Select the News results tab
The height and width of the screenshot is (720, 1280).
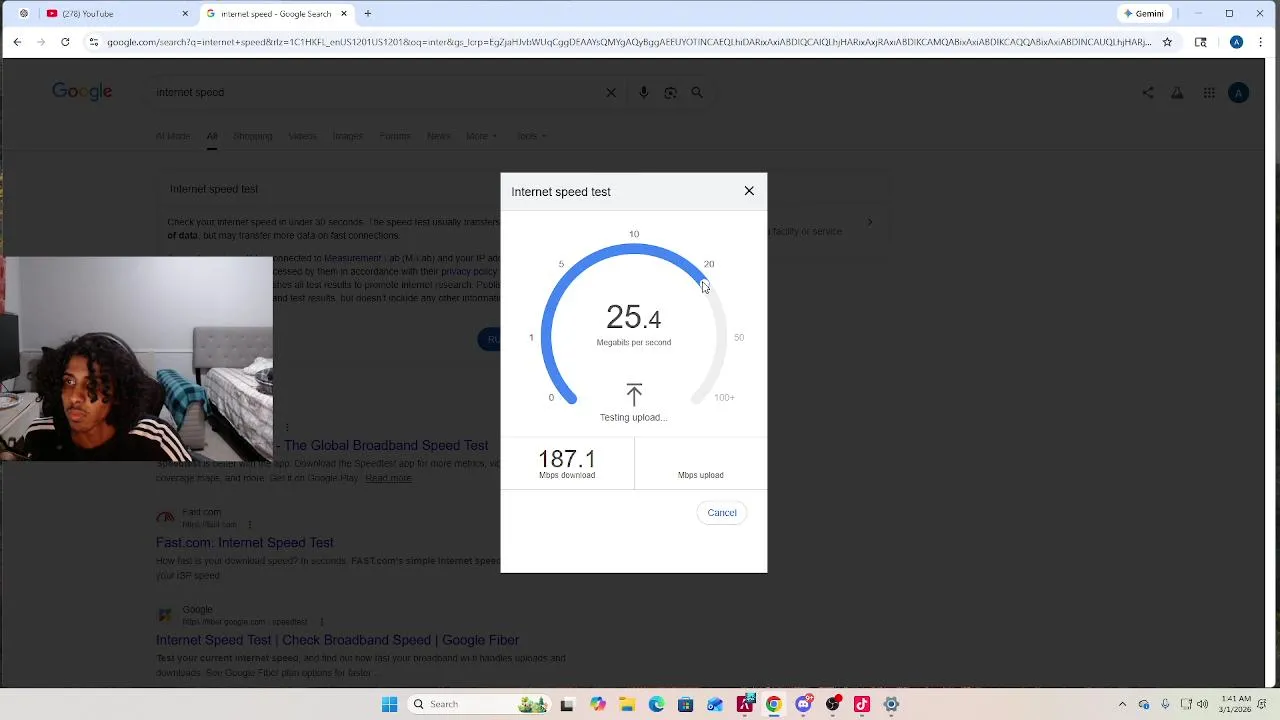click(x=439, y=136)
